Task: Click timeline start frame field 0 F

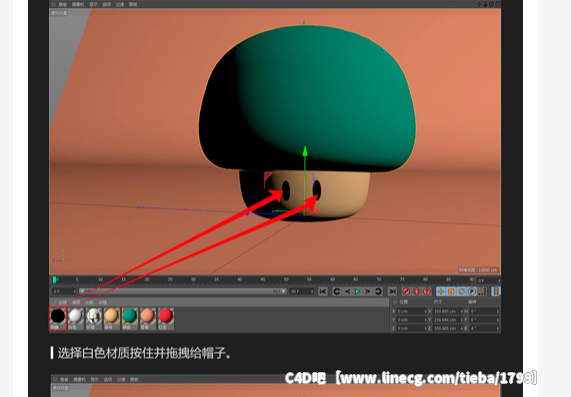Action: point(64,291)
